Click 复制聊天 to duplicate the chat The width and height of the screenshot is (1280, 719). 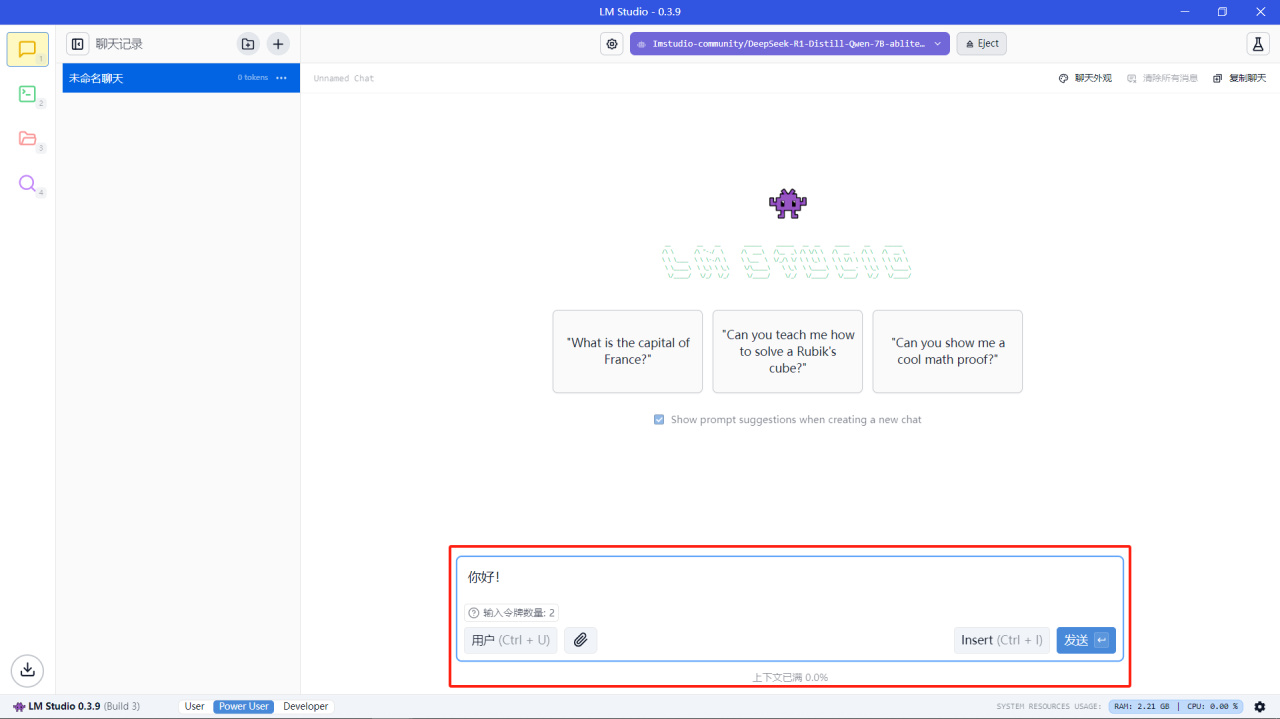click(1240, 78)
